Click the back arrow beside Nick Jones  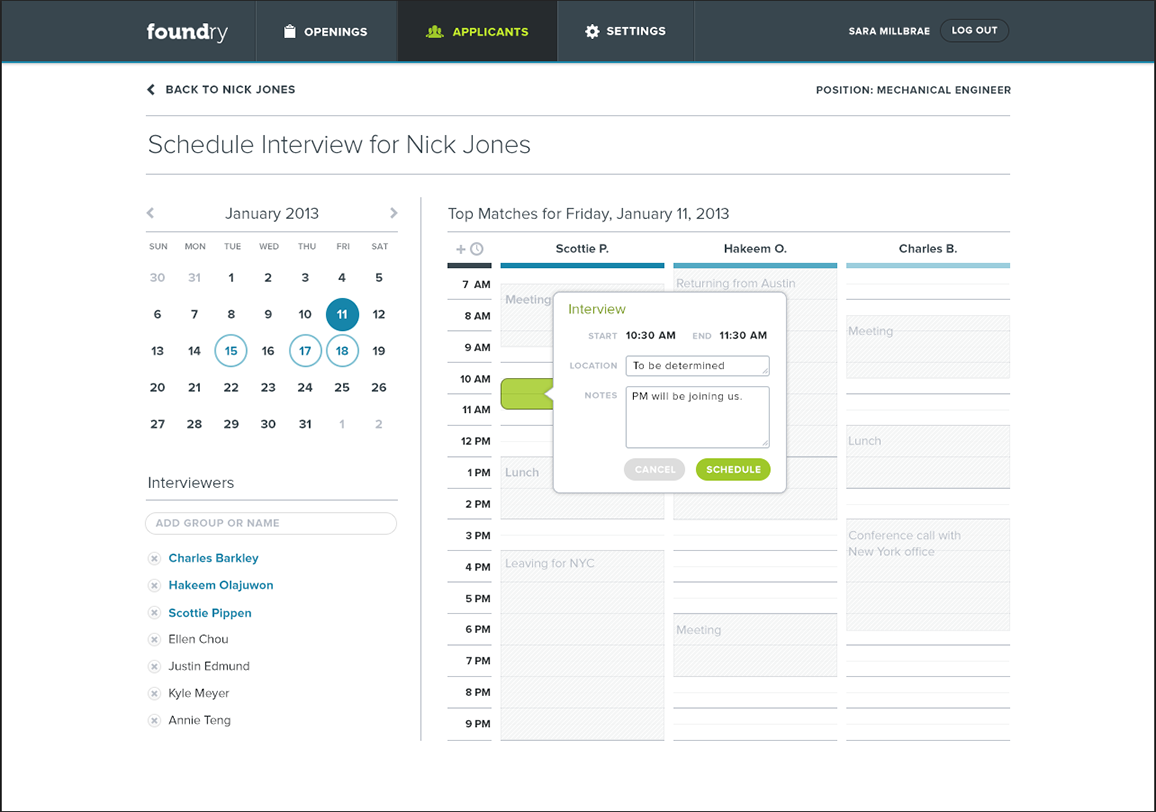(151, 89)
